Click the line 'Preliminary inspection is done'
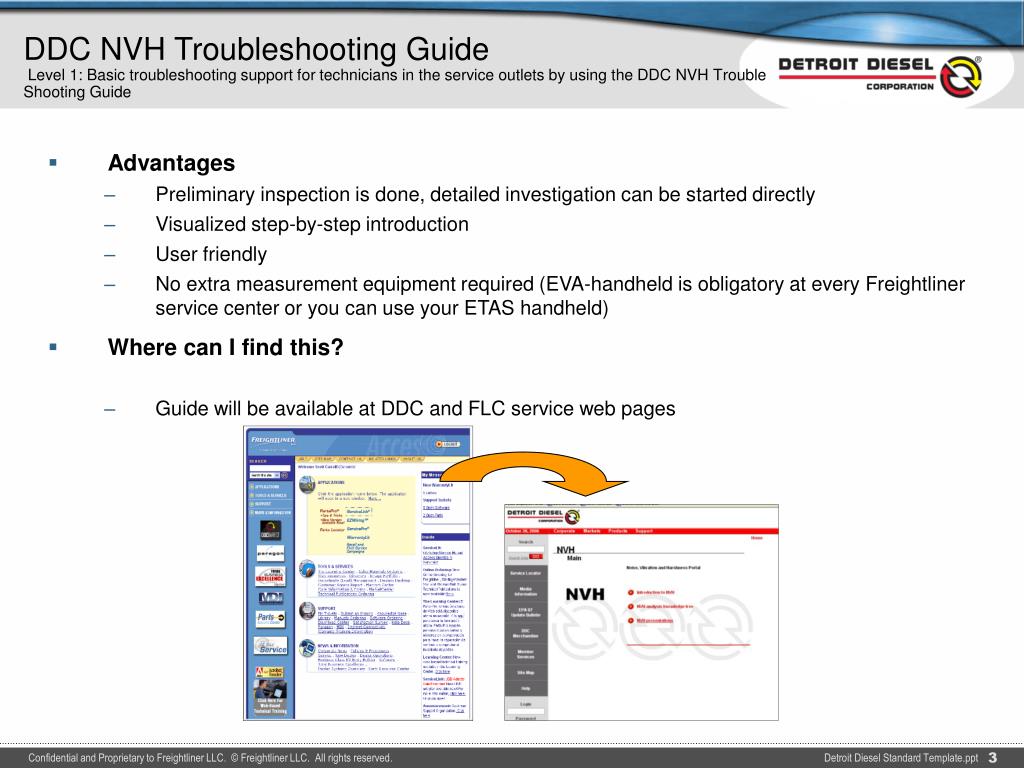 coord(485,195)
